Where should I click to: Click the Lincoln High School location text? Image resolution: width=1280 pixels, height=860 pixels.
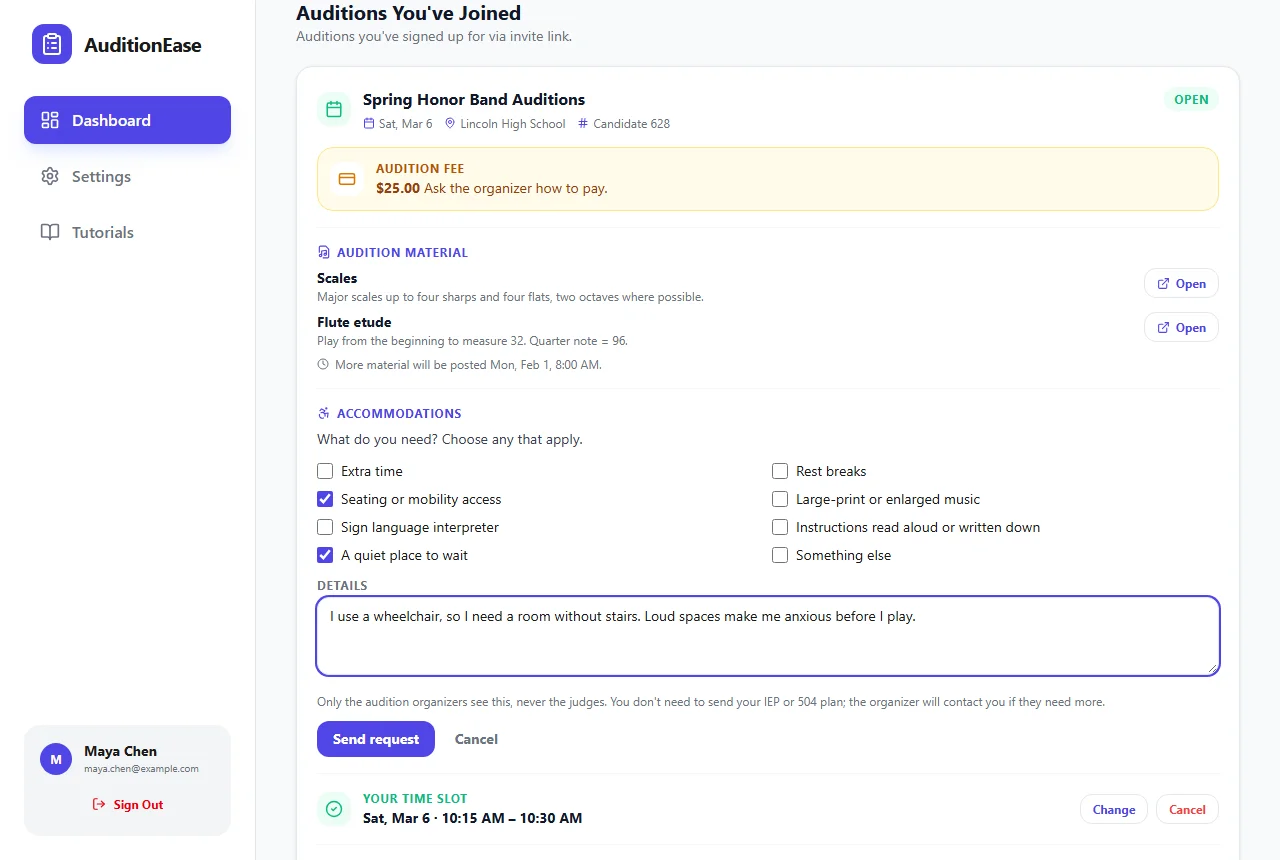click(x=512, y=124)
